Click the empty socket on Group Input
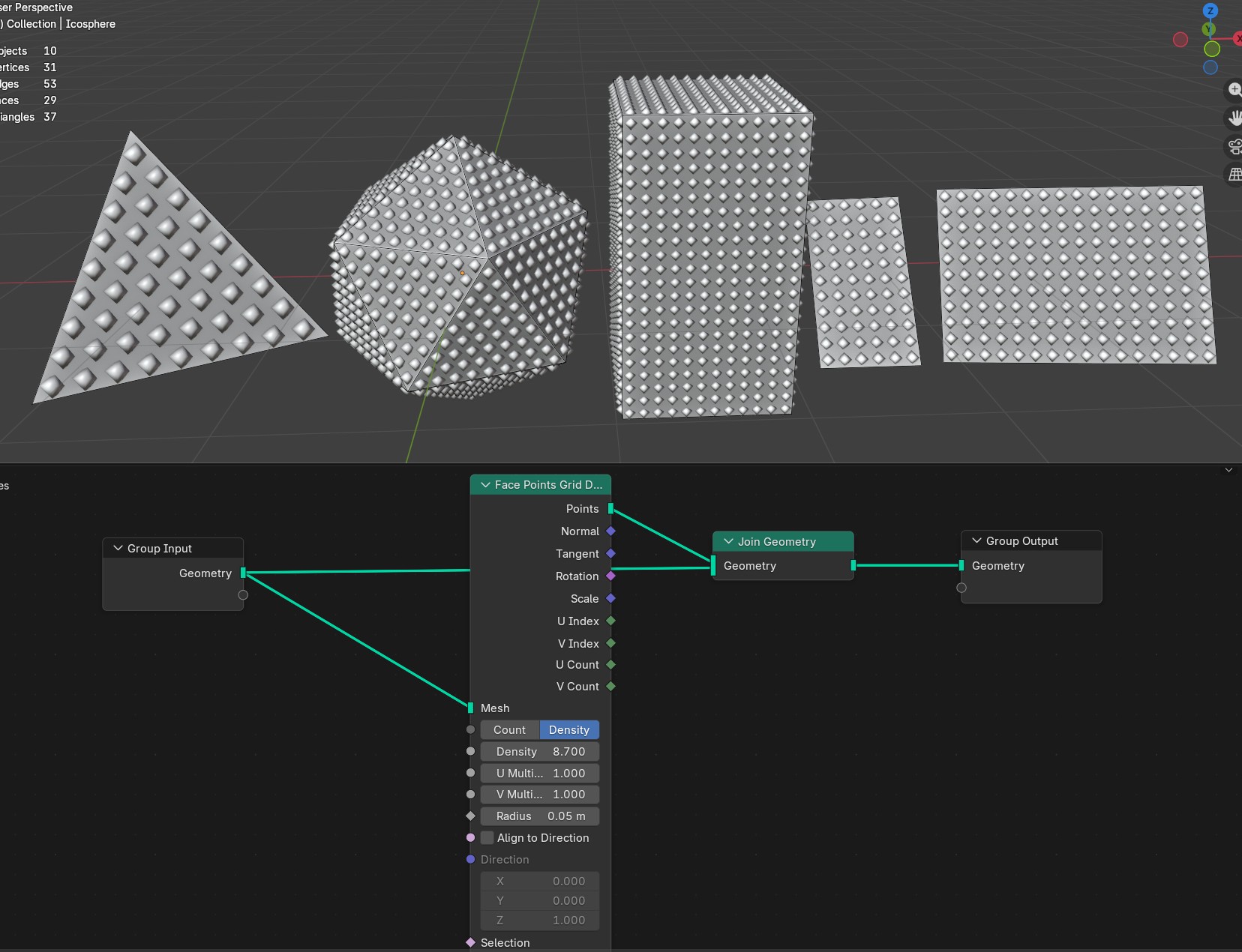This screenshot has width=1242, height=952. pos(243,595)
